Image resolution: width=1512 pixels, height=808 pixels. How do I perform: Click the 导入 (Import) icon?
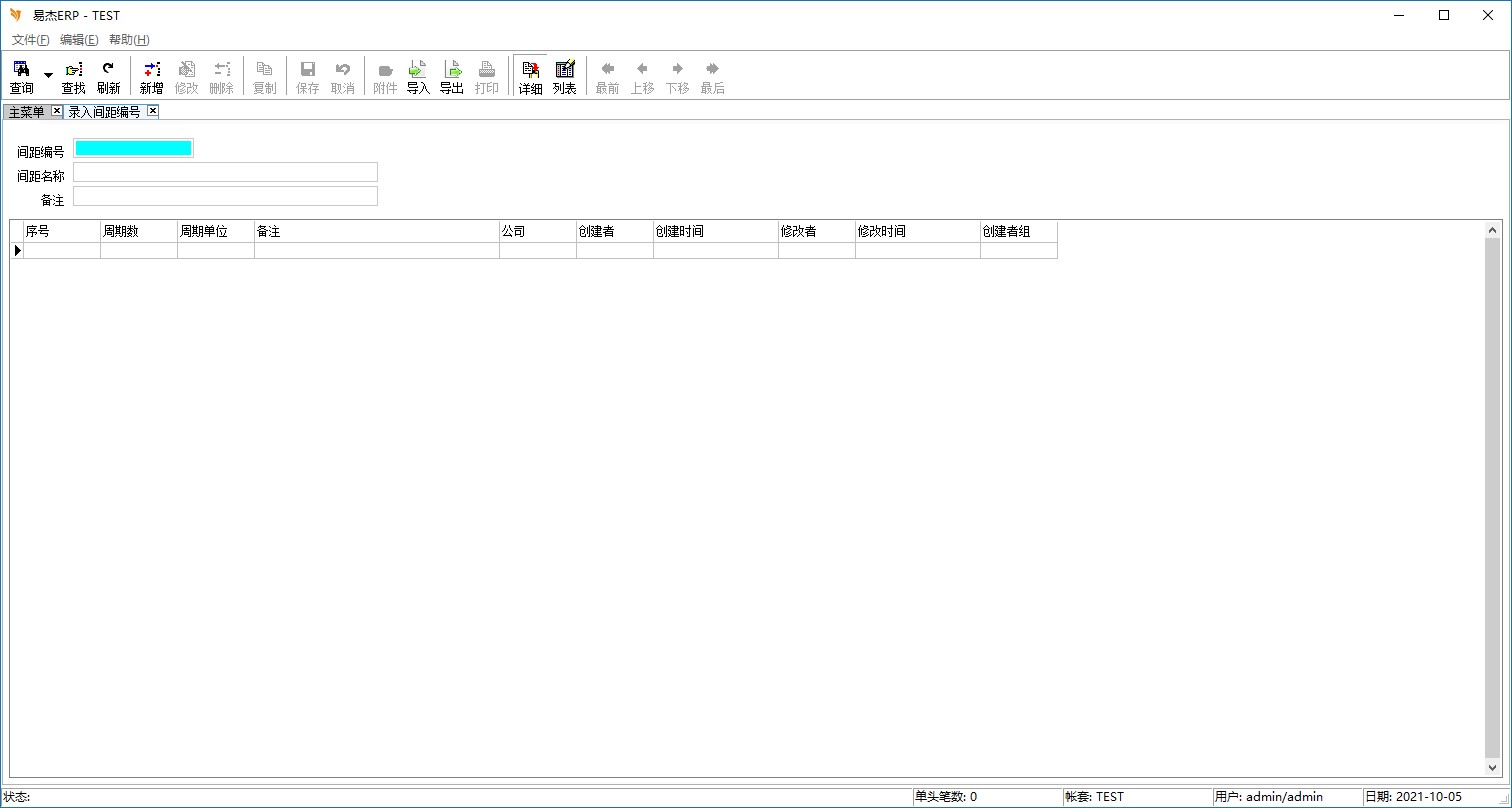418,76
